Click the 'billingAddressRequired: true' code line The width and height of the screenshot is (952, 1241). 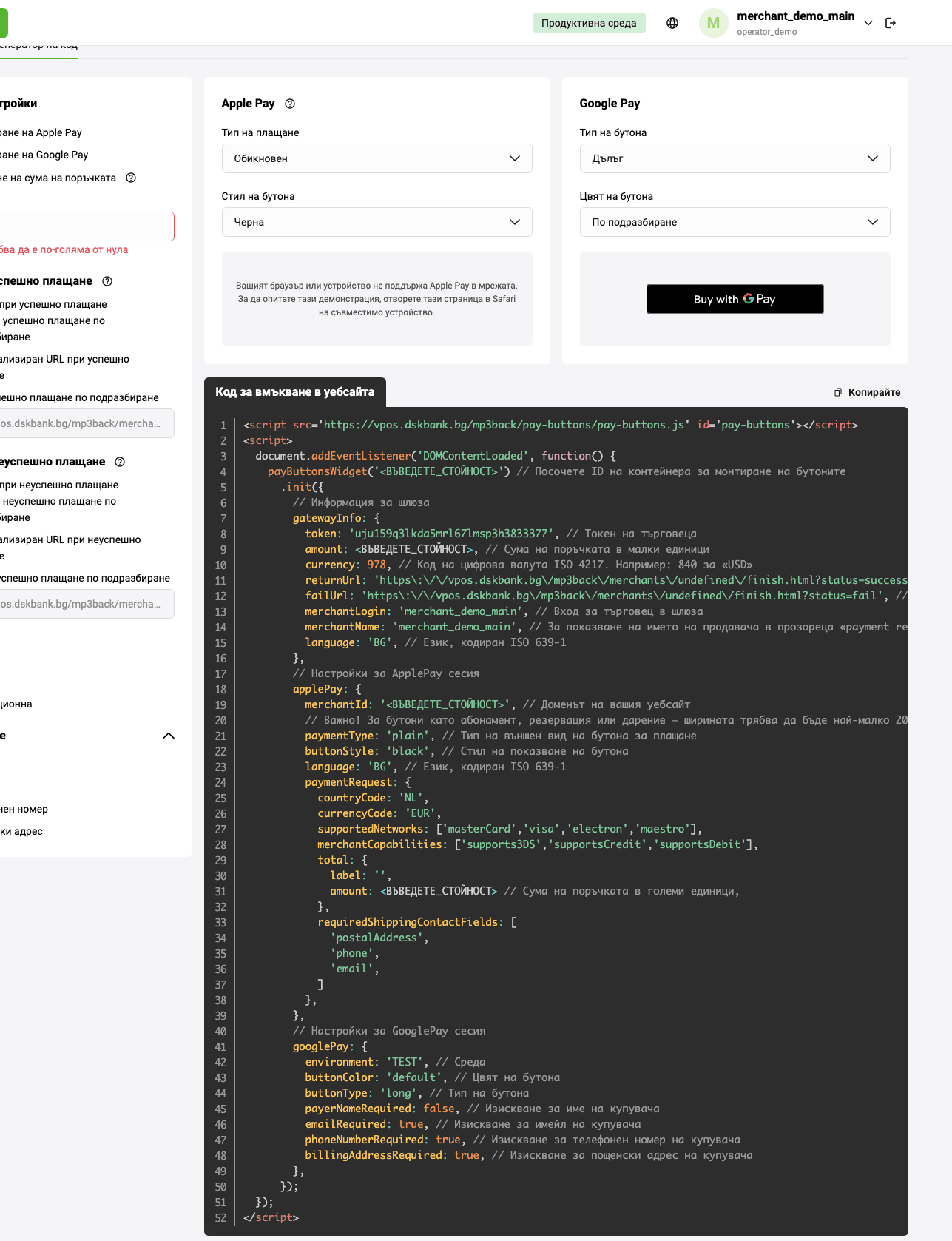pyautogui.click(x=529, y=1155)
